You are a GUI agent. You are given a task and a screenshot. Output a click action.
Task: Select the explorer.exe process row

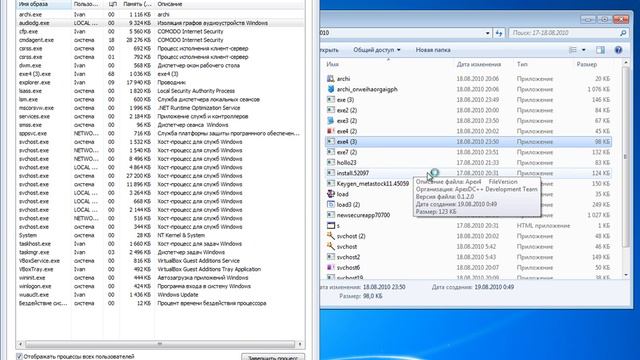(x=160, y=82)
